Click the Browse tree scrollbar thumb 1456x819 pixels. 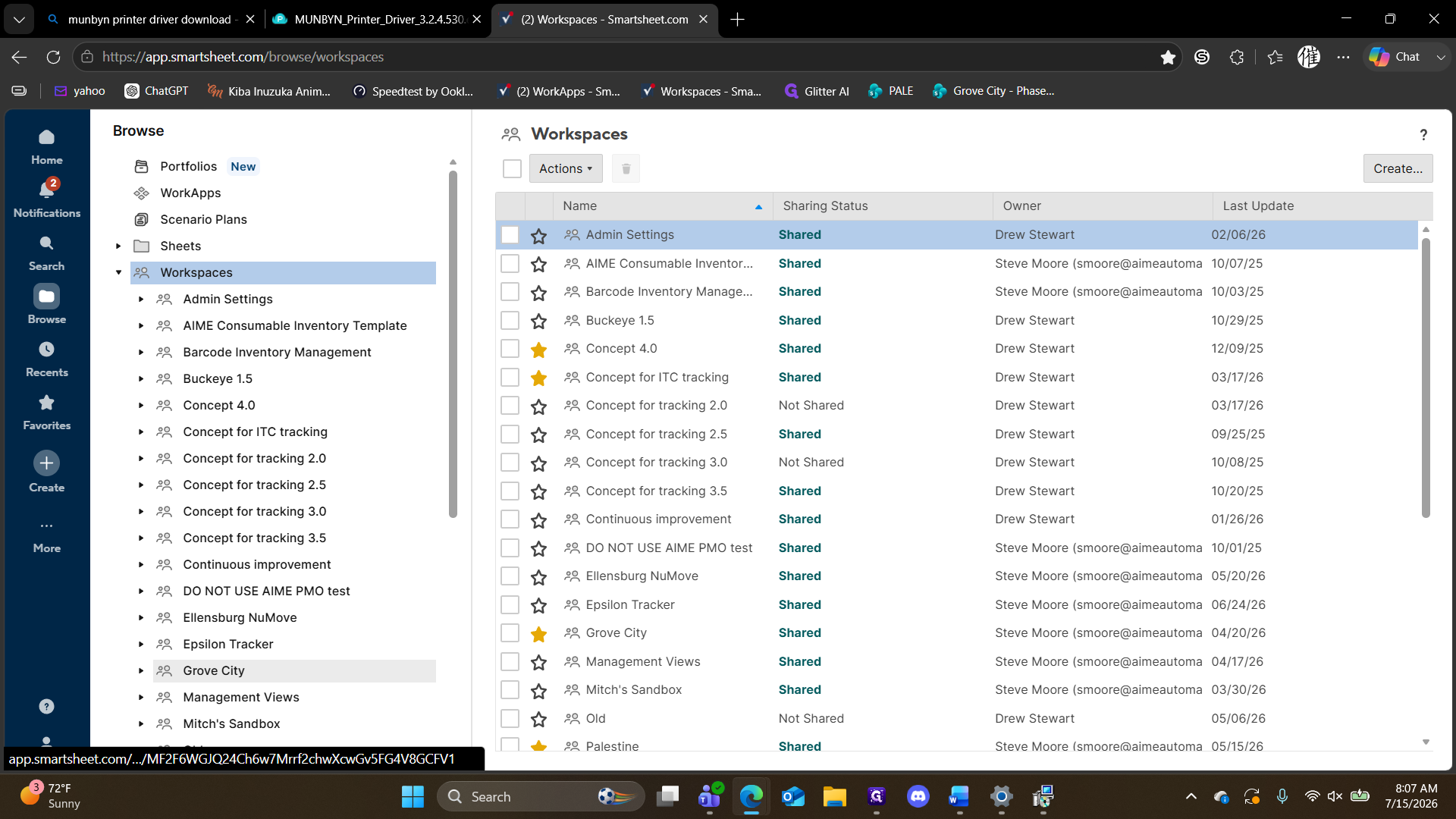click(x=453, y=344)
